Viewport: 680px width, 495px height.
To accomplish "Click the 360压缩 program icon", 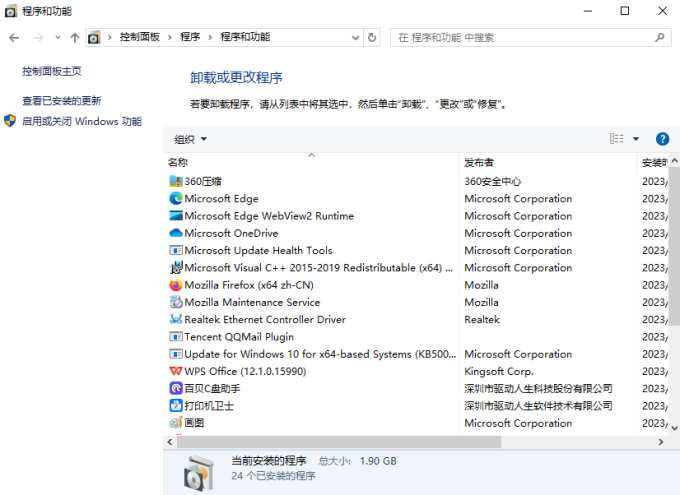I will click(176, 181).
